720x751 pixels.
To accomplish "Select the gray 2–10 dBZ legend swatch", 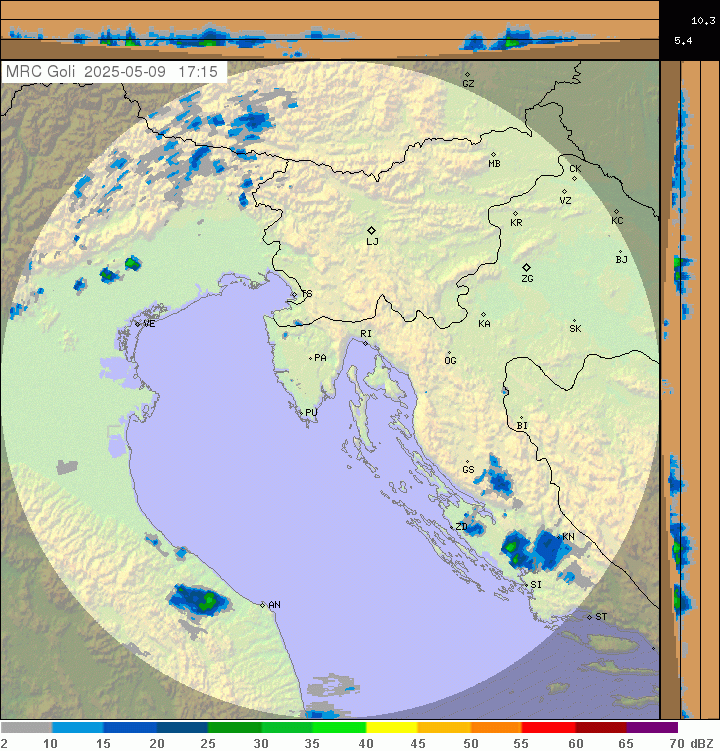I will [x=26, y=728].
